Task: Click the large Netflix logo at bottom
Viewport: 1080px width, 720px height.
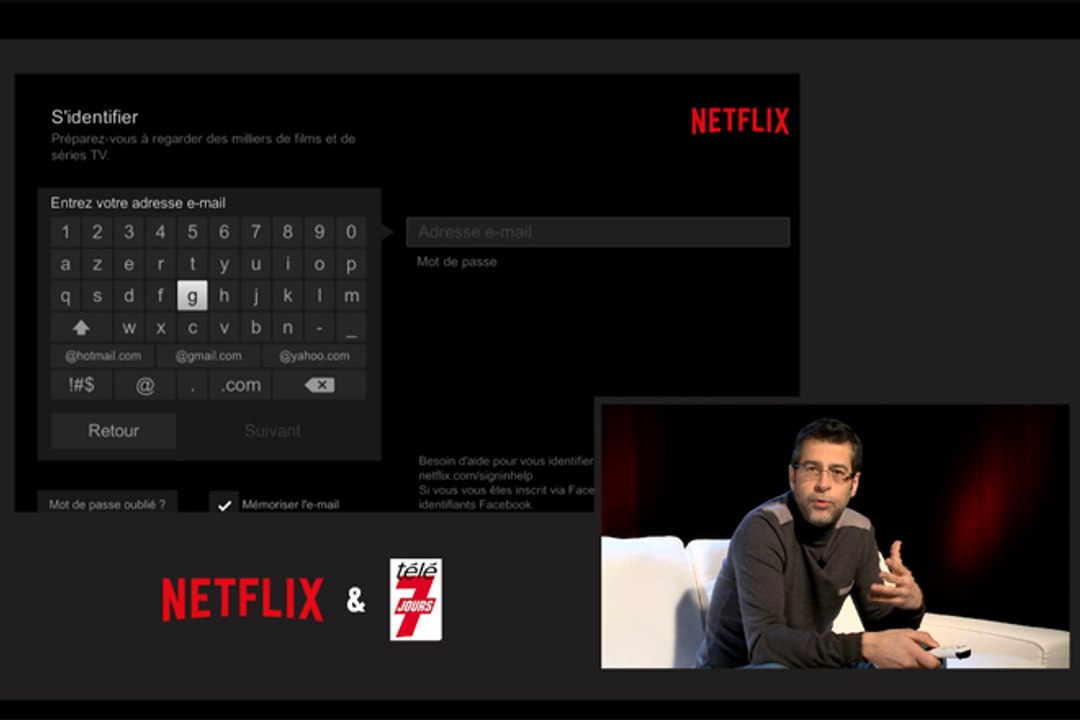Action: click(242, 599)
